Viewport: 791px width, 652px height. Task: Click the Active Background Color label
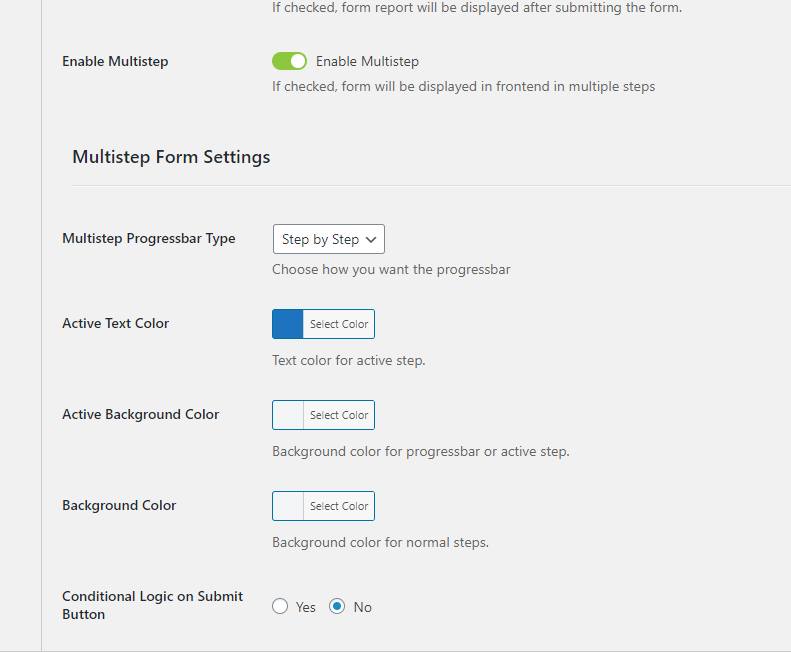[x=141, y=414]
